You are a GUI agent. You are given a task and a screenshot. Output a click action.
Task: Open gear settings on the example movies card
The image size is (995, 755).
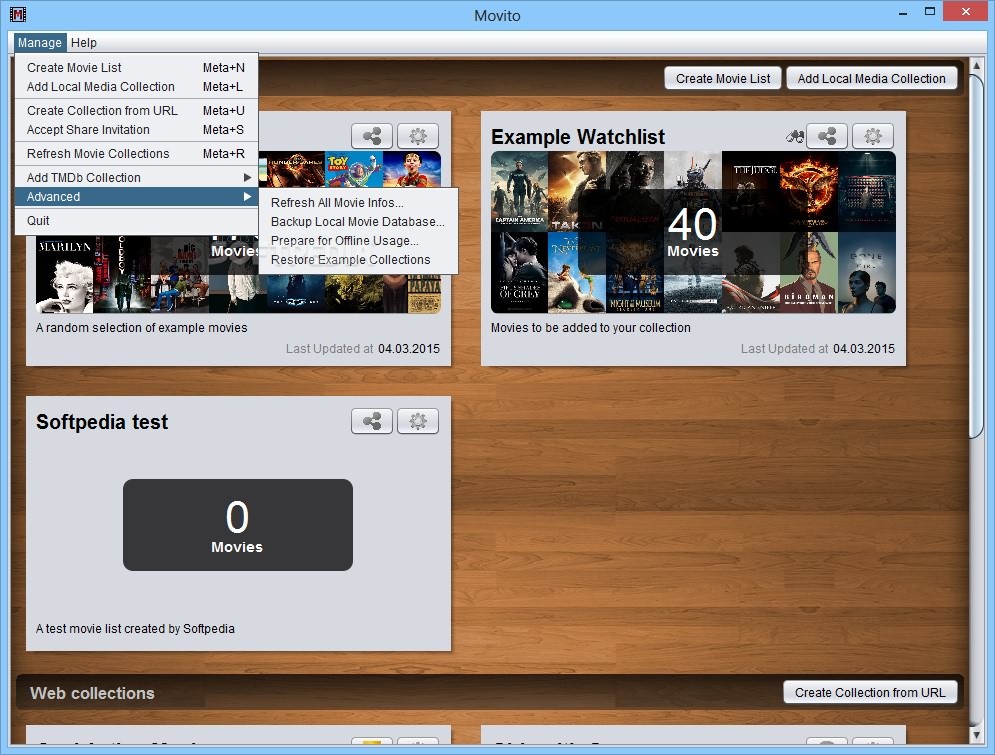418,136
